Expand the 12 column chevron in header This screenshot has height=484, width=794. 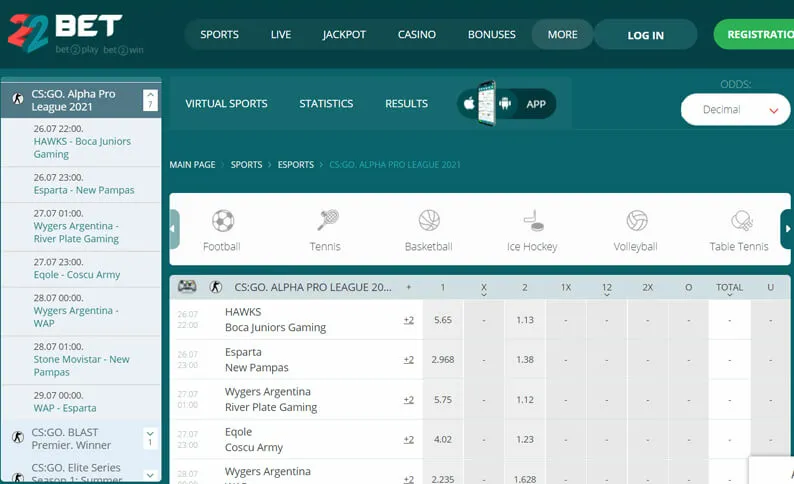pos(607,295)
